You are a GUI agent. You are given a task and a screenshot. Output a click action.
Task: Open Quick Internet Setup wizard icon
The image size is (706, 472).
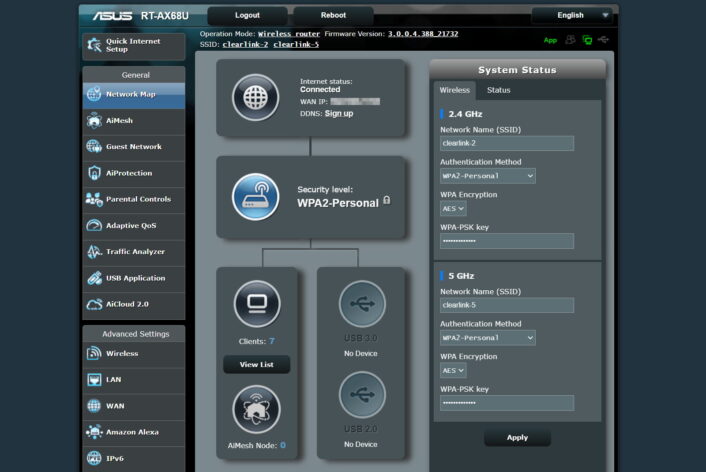pyautogui.click(x=94, y=45)
